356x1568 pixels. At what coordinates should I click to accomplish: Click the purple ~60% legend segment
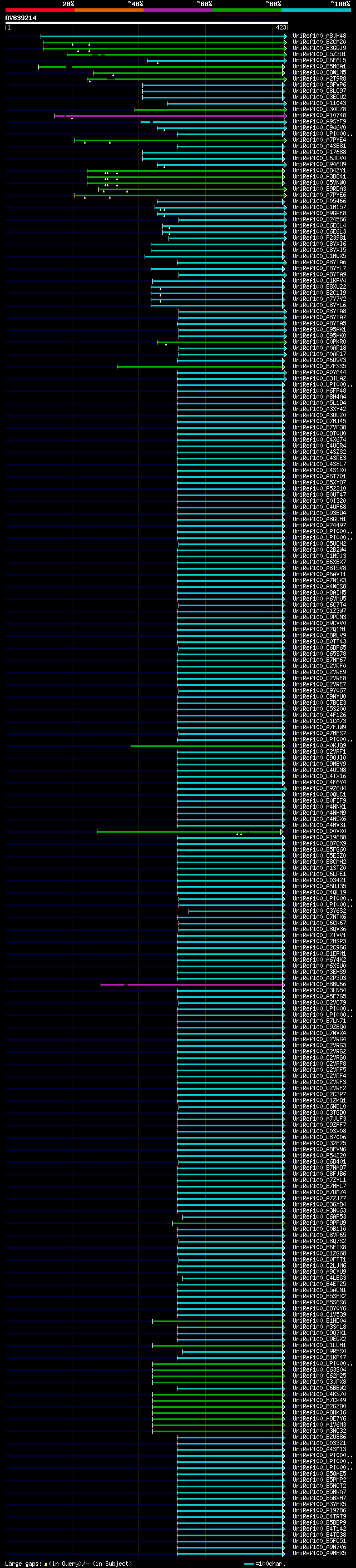tap(179, 10)
